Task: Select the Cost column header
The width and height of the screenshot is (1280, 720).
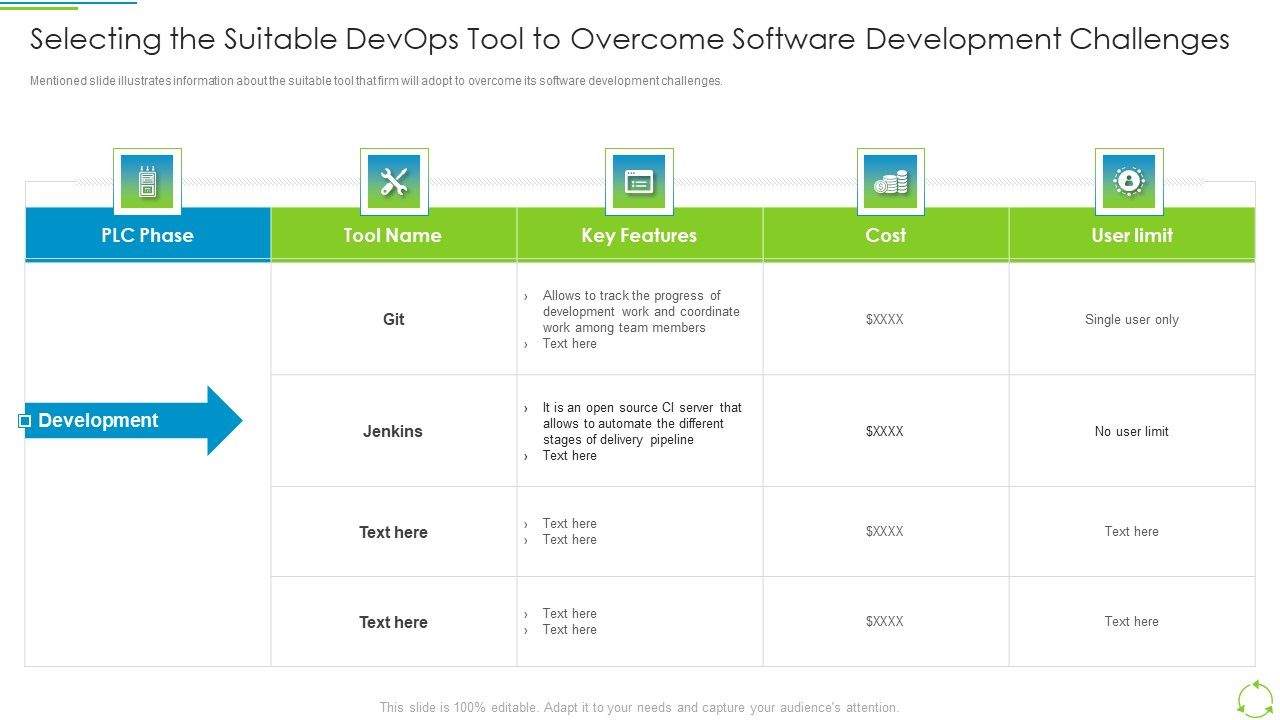Action: click(x=886, y=235)
